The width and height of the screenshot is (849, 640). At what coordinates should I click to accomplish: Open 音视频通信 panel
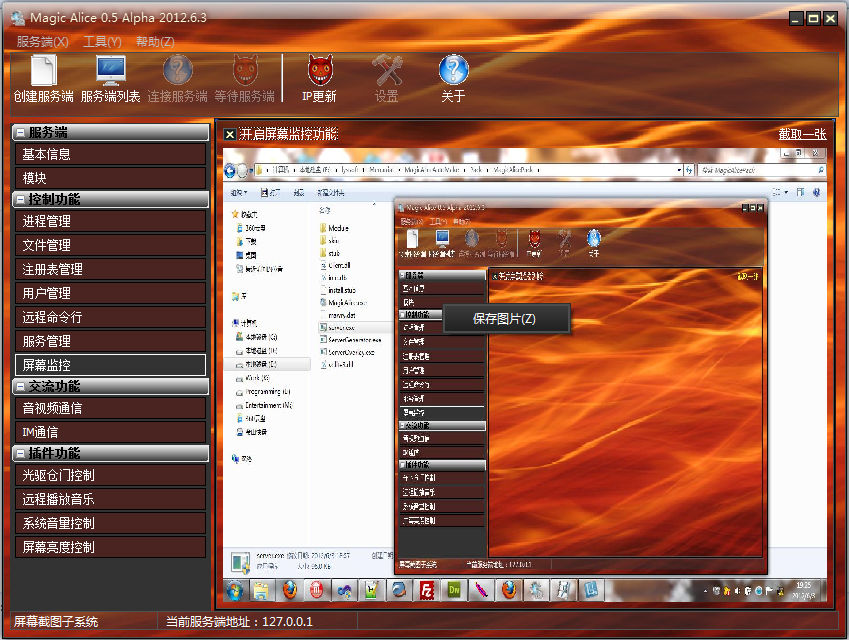(x=110, y=408)
